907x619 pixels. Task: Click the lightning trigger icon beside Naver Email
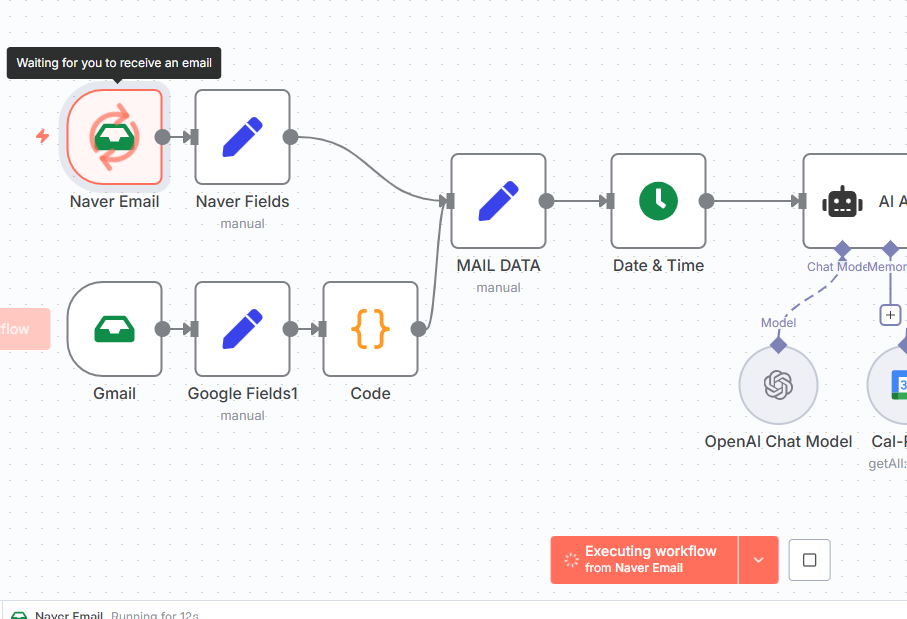coord(42,136)
